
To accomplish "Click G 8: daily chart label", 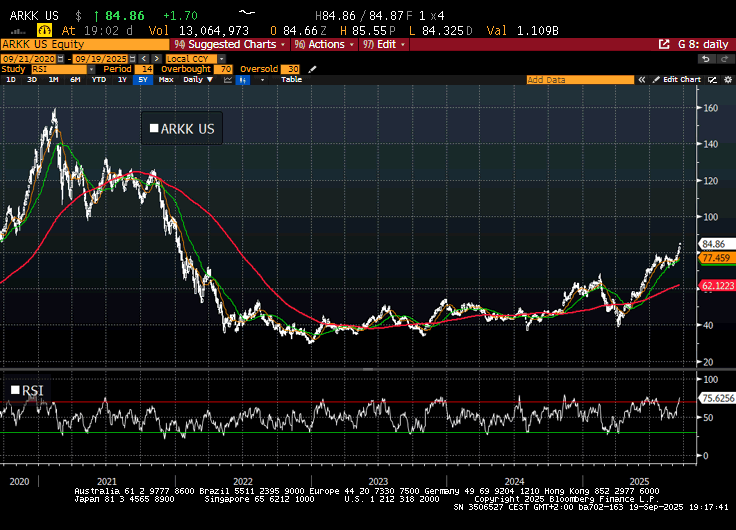I will coord(703,44).
